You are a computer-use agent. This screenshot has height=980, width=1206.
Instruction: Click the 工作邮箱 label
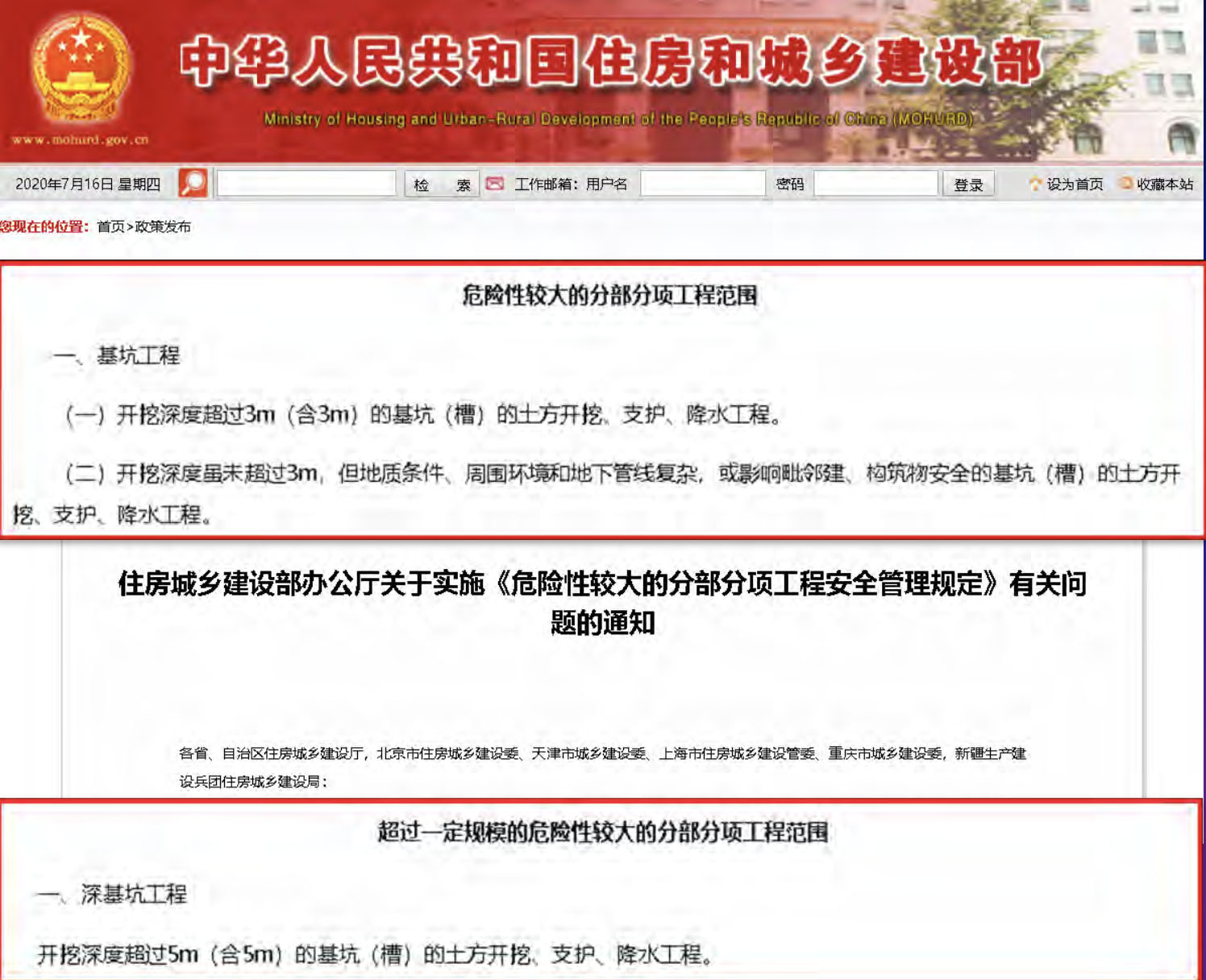tap(546, 185)
